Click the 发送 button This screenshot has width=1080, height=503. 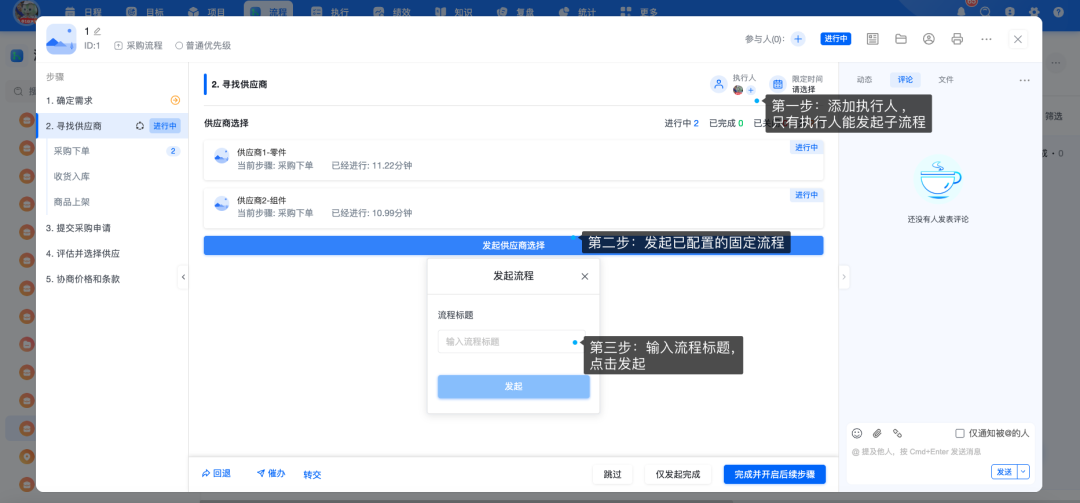(x=1004, y=472)
